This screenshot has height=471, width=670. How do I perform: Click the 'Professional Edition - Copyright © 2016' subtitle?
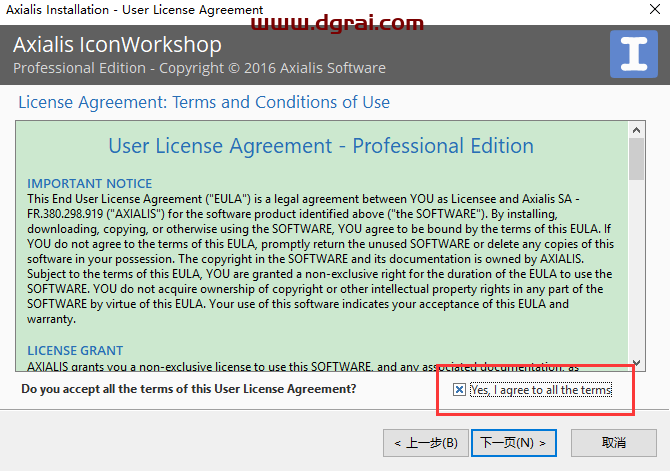[199, 68]
